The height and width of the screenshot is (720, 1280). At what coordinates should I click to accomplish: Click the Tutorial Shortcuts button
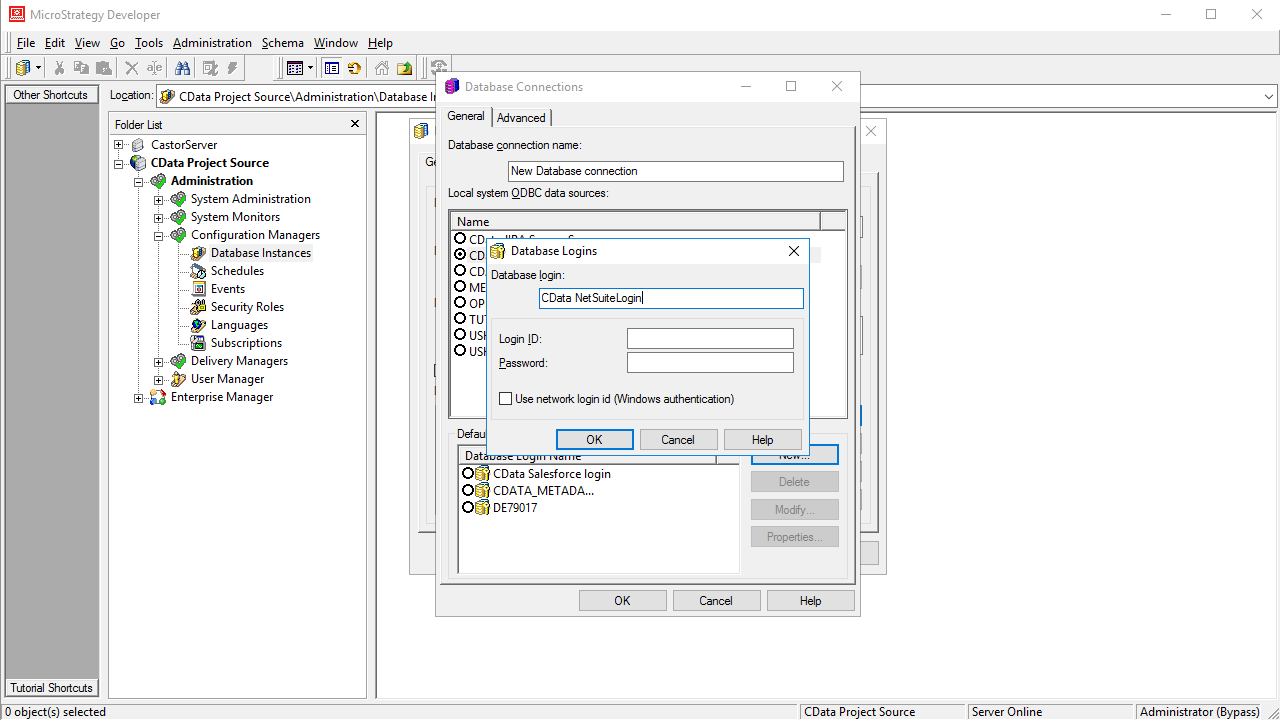[x=51, y=688]
